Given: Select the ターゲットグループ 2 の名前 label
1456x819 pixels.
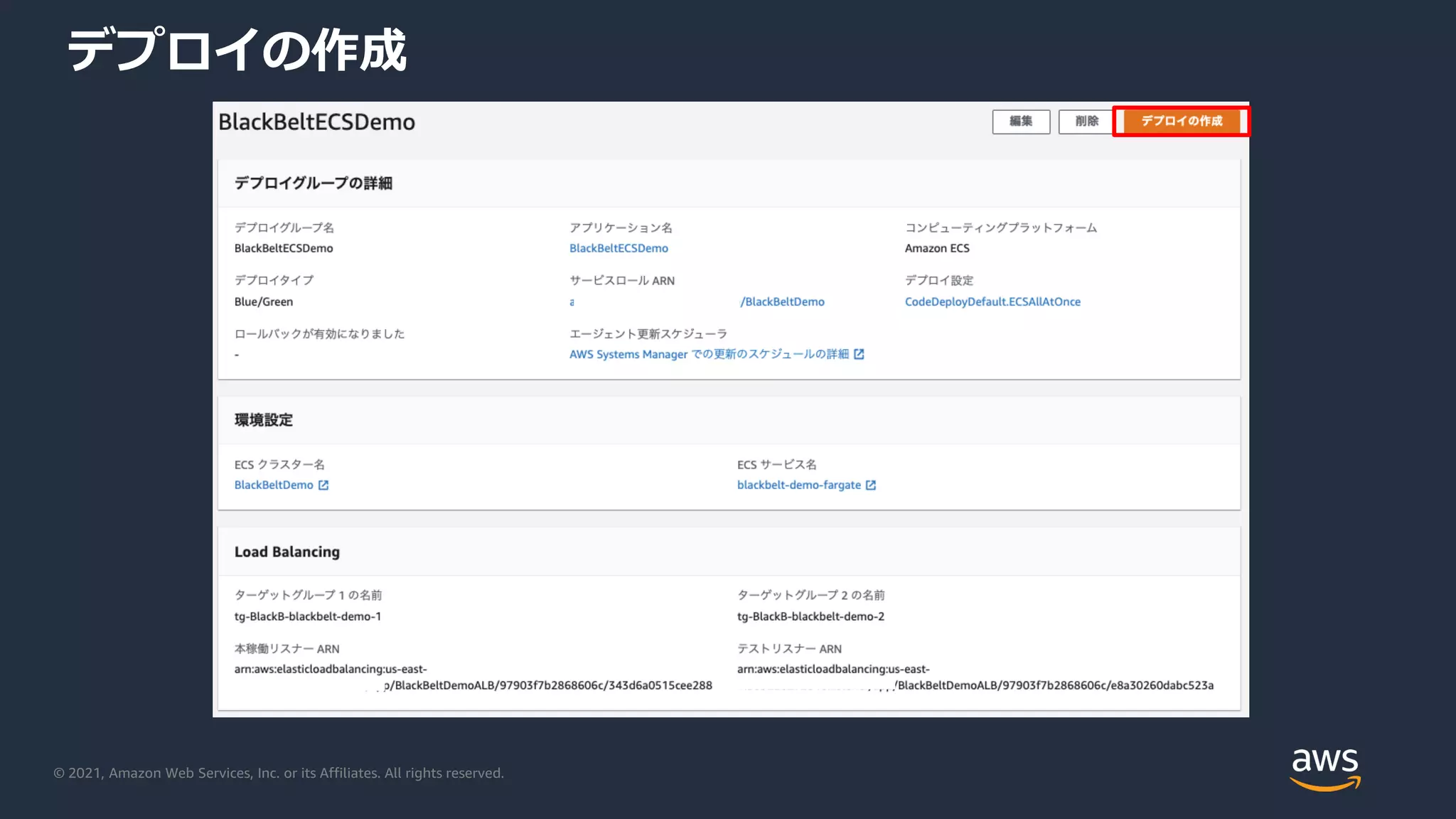Looking at the screenshot, I should pos(810,595).
